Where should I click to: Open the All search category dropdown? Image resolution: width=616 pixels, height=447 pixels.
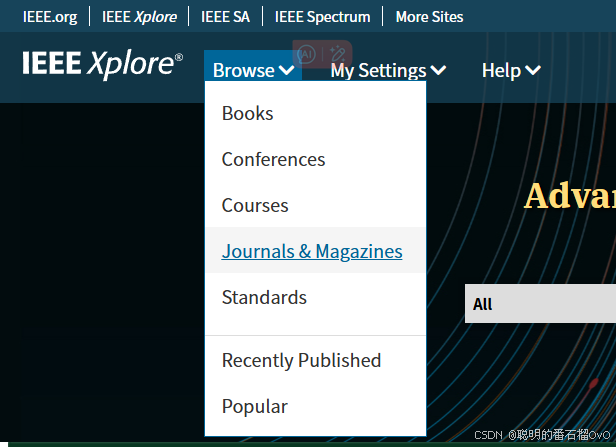pyautogui.click(x=540, y=304)
